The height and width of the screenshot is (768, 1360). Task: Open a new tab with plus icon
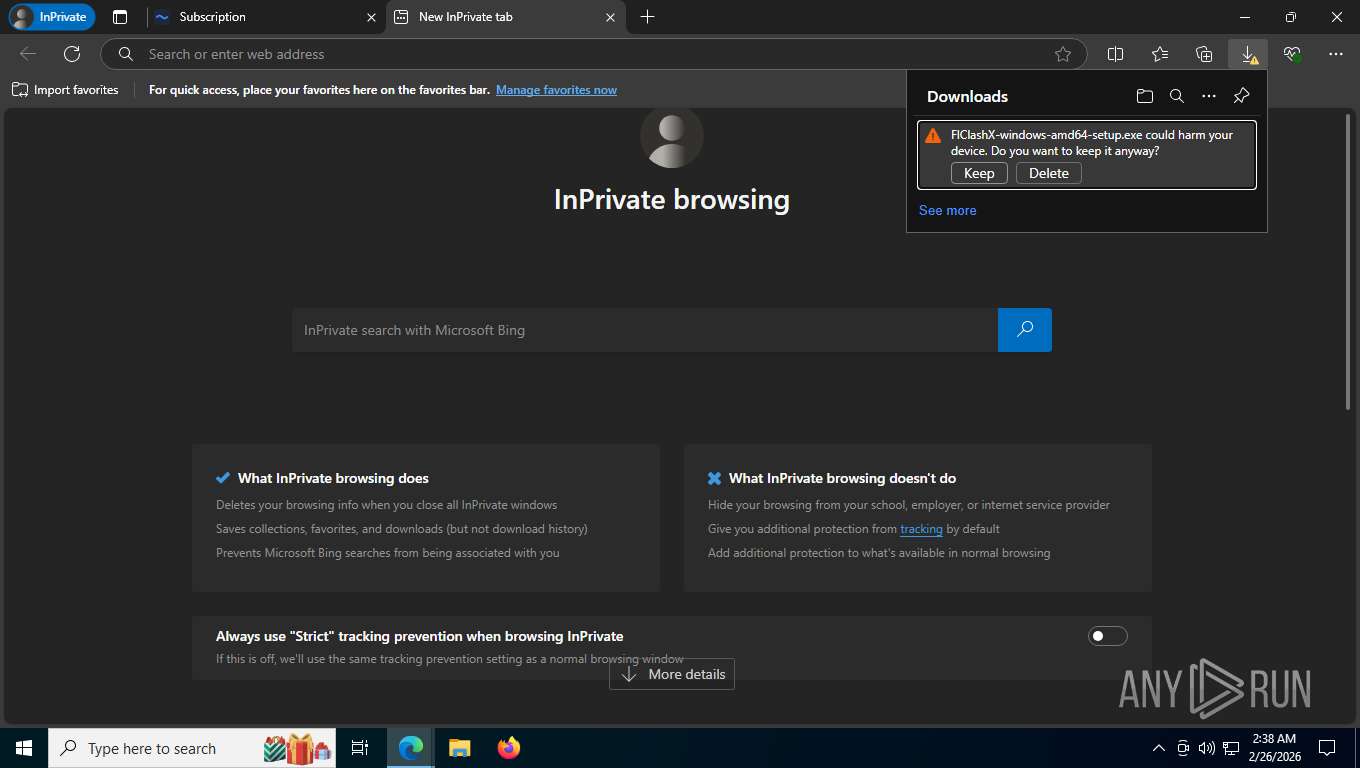pyautogui.click(x=647, y=17)
